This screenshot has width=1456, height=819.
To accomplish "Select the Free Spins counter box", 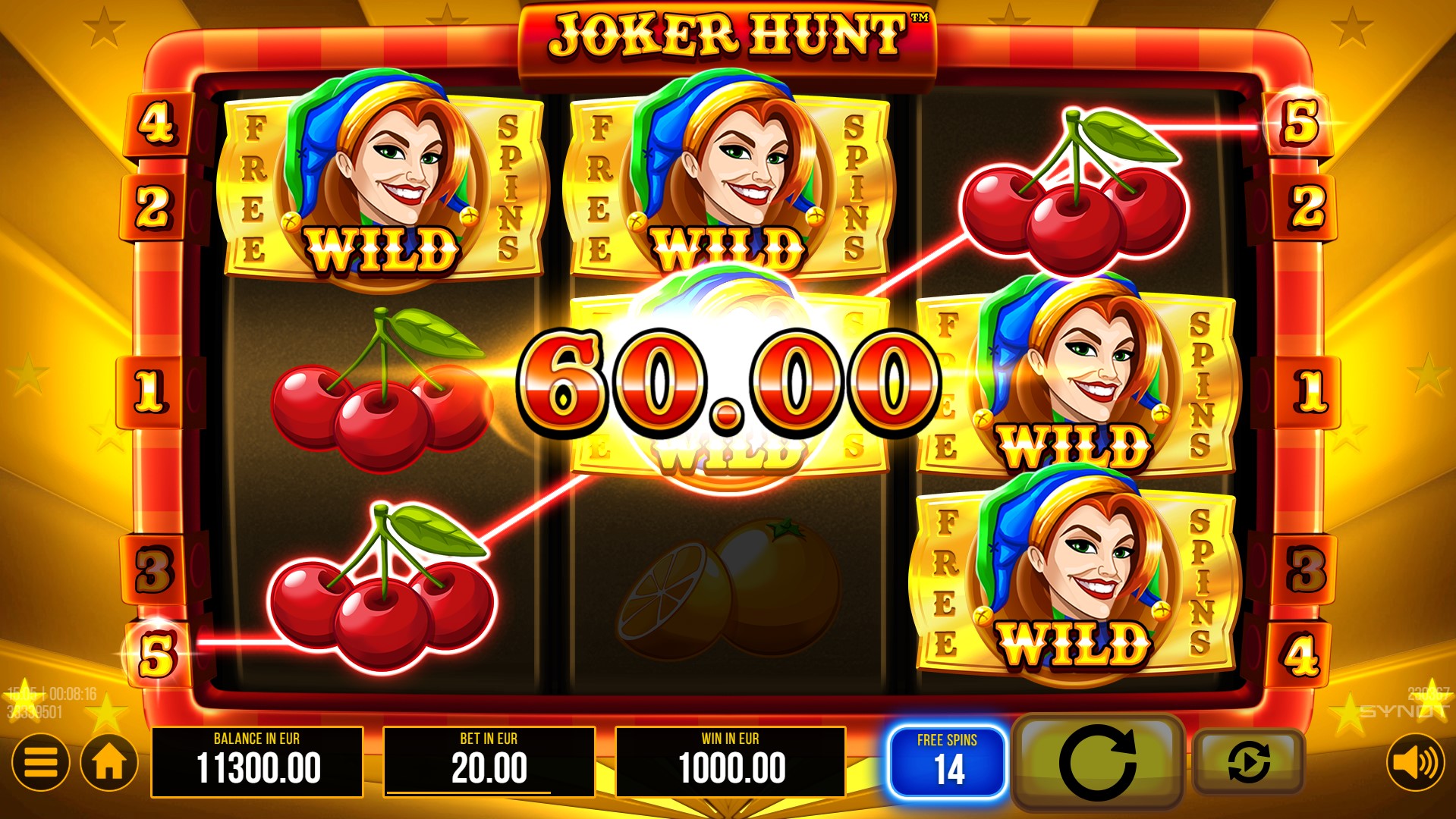I will click(948, 762).
